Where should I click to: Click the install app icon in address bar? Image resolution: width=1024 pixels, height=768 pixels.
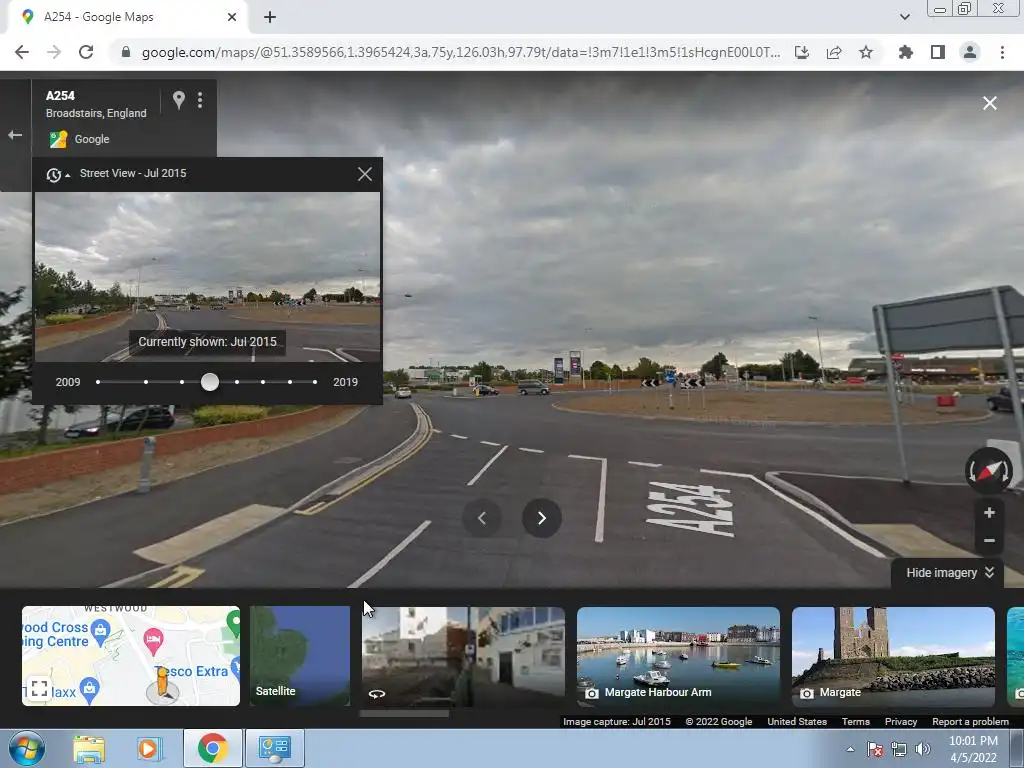tap(802, 52)
